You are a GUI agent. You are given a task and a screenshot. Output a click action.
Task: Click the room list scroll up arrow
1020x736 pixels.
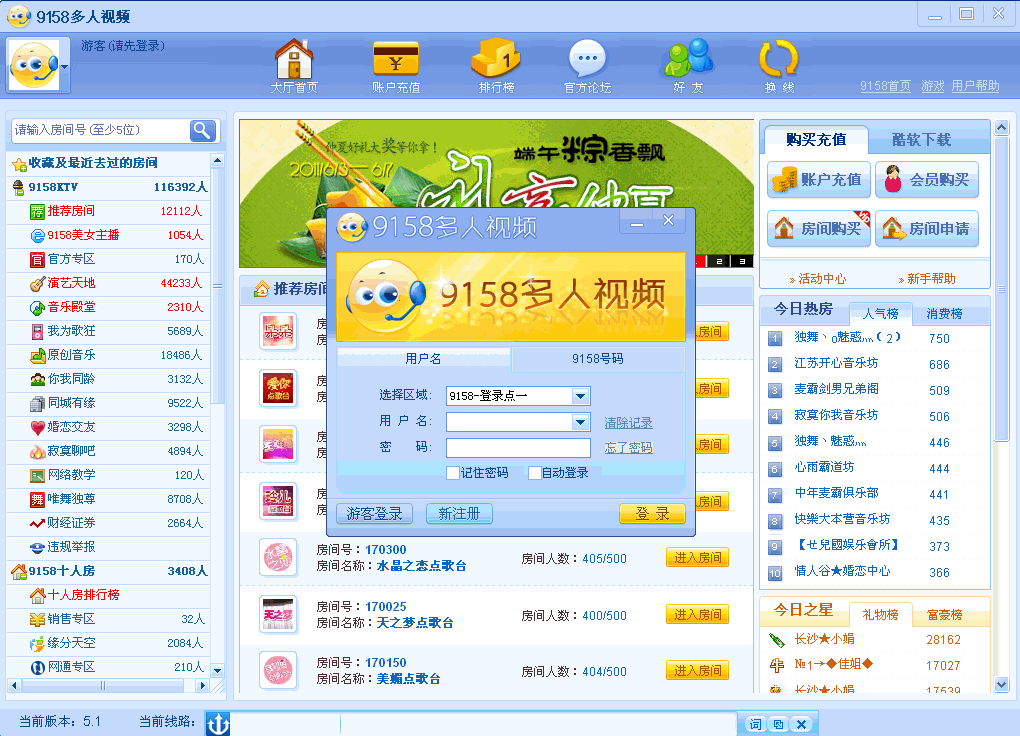(x=217, y=159)
